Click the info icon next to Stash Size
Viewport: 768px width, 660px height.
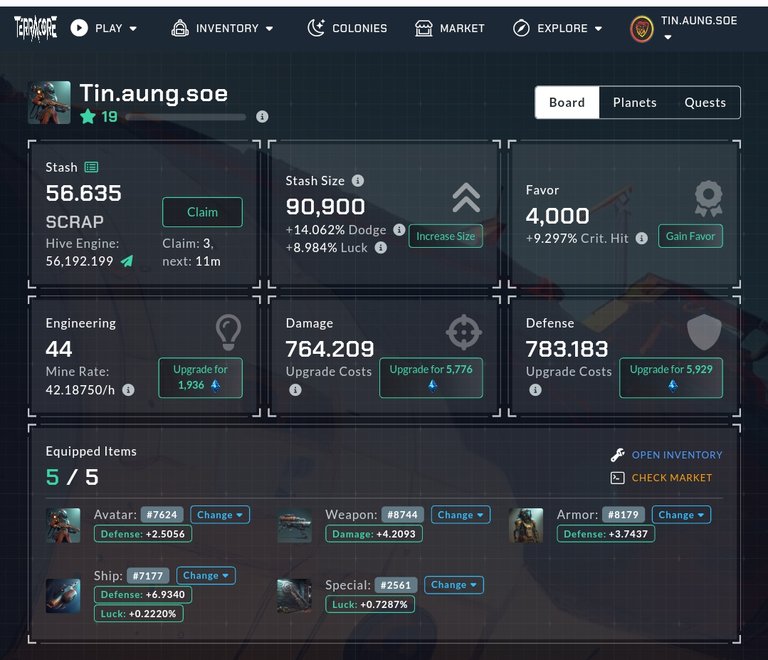[x=358, y=181]
